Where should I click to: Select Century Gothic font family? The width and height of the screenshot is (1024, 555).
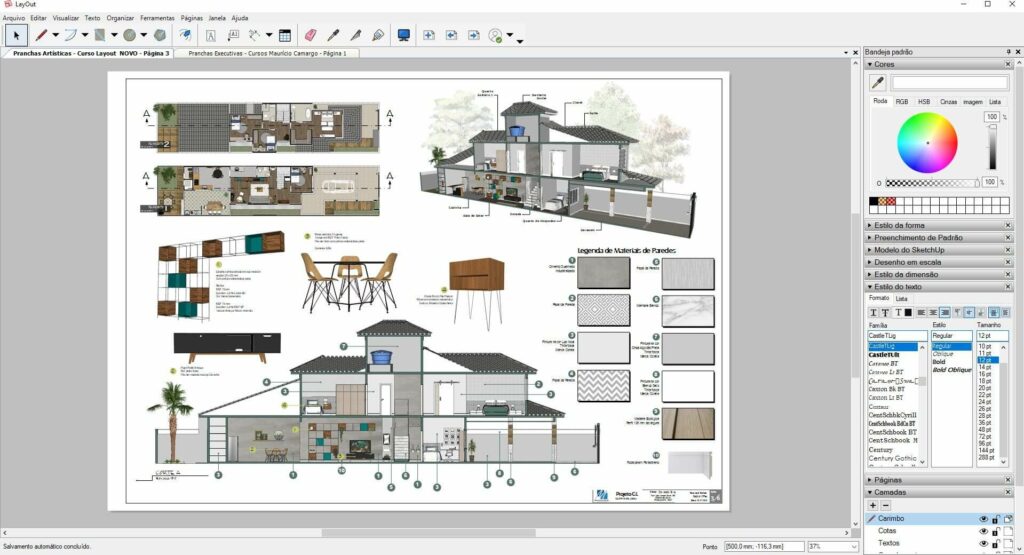point(892,458)
